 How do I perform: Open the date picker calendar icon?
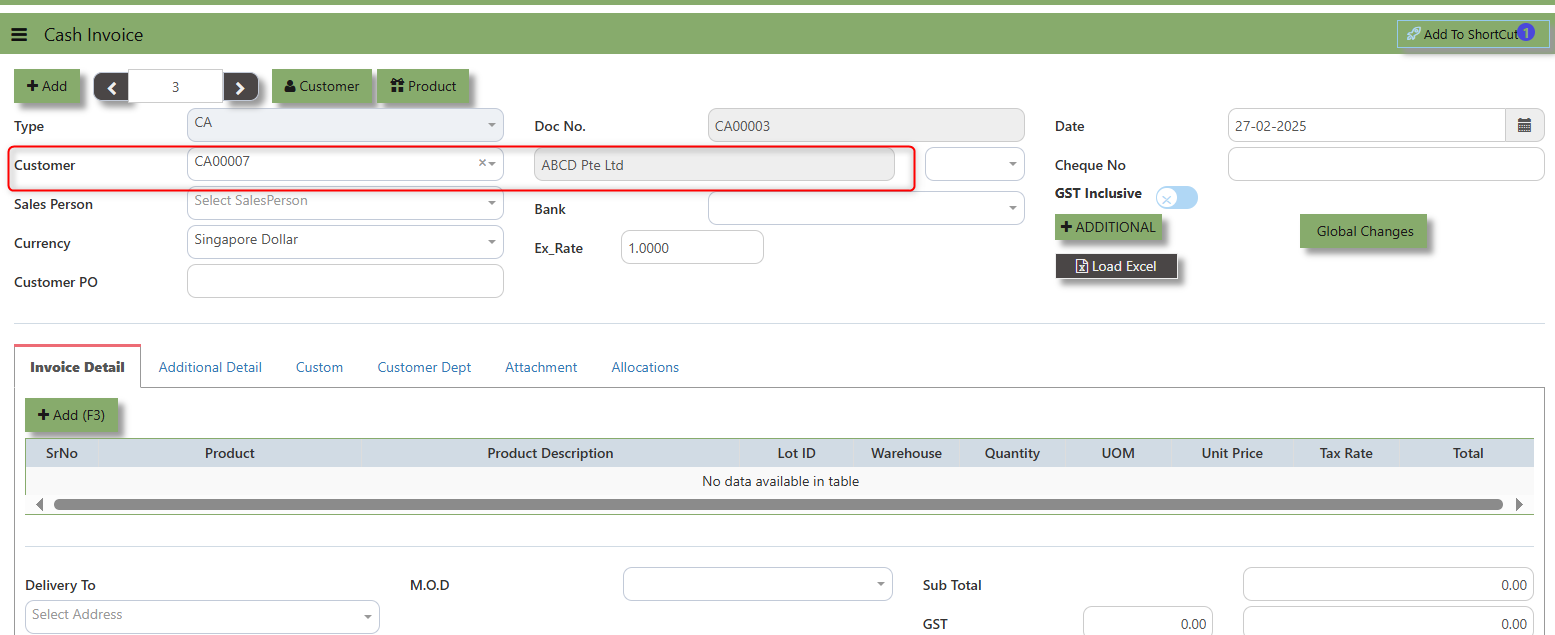click(x=1524, y=126)
